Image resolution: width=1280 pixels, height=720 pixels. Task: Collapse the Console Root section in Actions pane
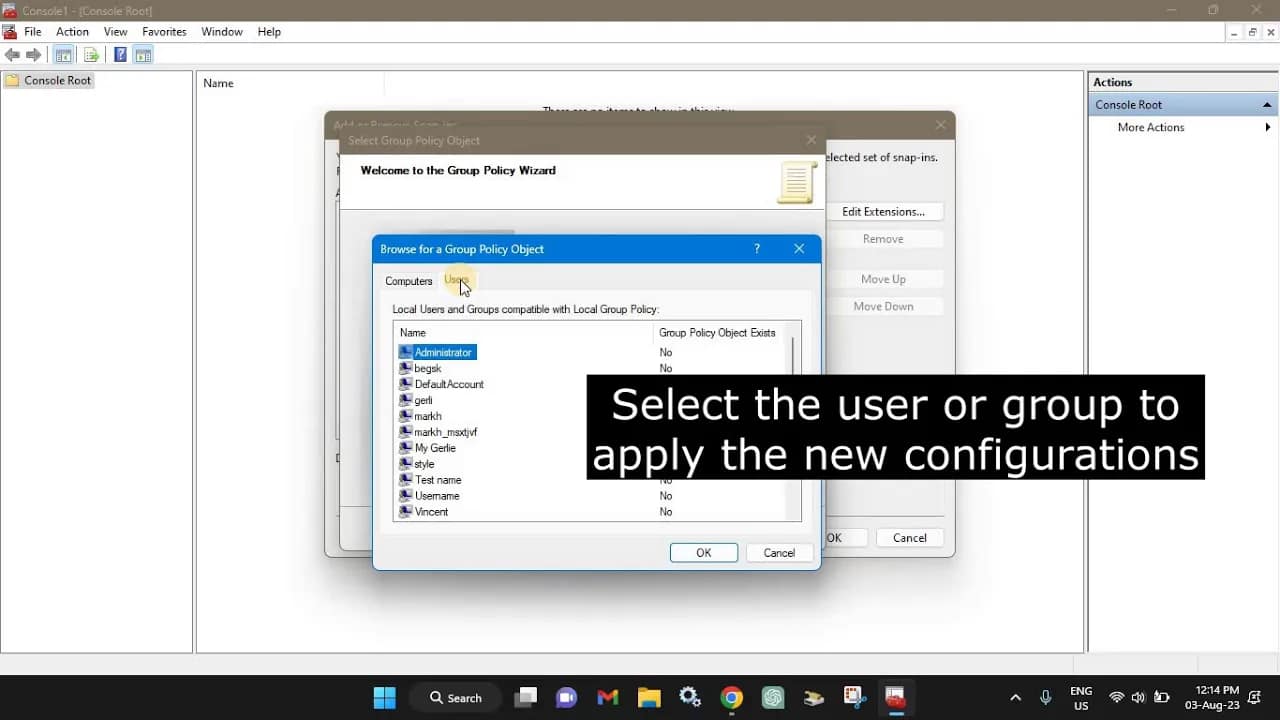pos(1266,104)
